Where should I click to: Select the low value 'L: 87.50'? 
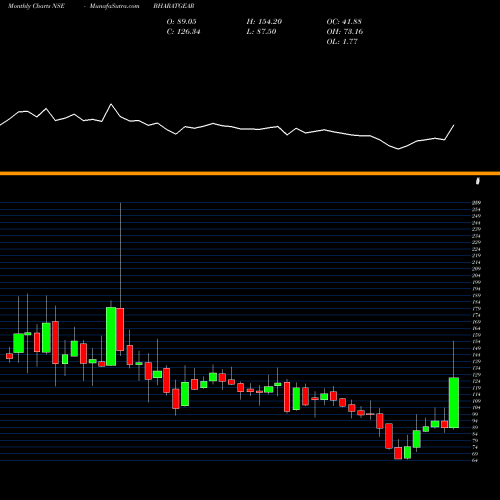point(261,32)
